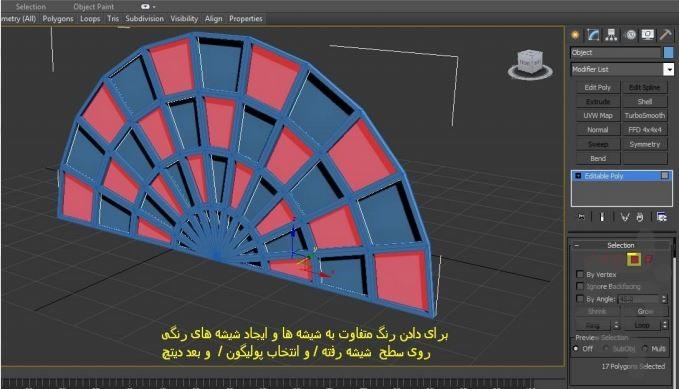Select the Element sub-object level icon
Viewport: 679px width, 389px height.
coord(648,259)
